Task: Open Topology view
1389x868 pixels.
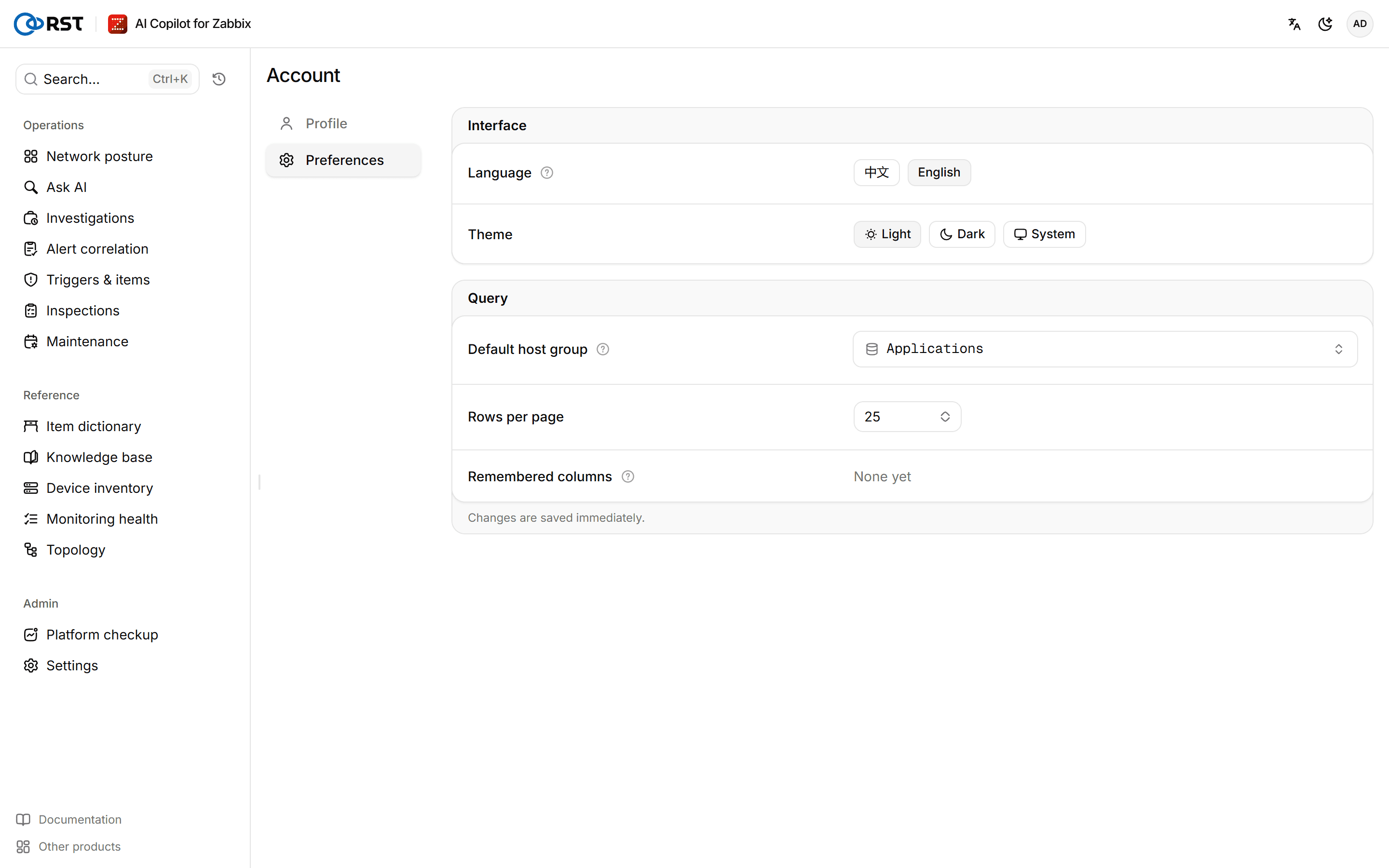Action: (x=124, y=550)
